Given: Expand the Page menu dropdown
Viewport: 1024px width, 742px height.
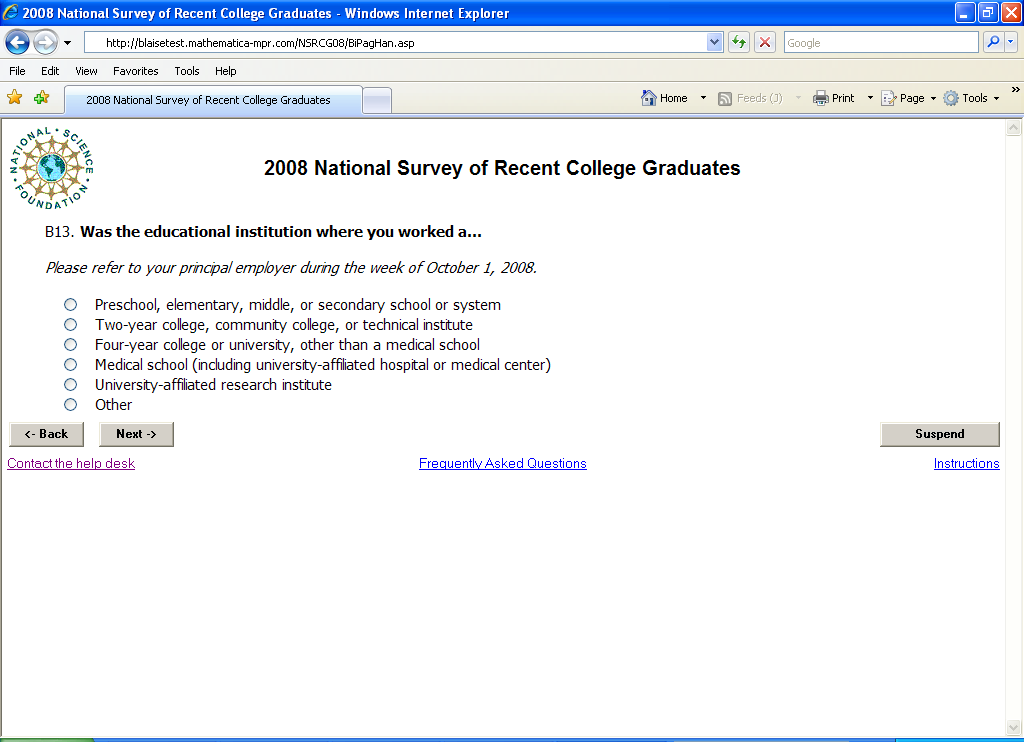Looking at the screenshot, I should coord(911,98).
